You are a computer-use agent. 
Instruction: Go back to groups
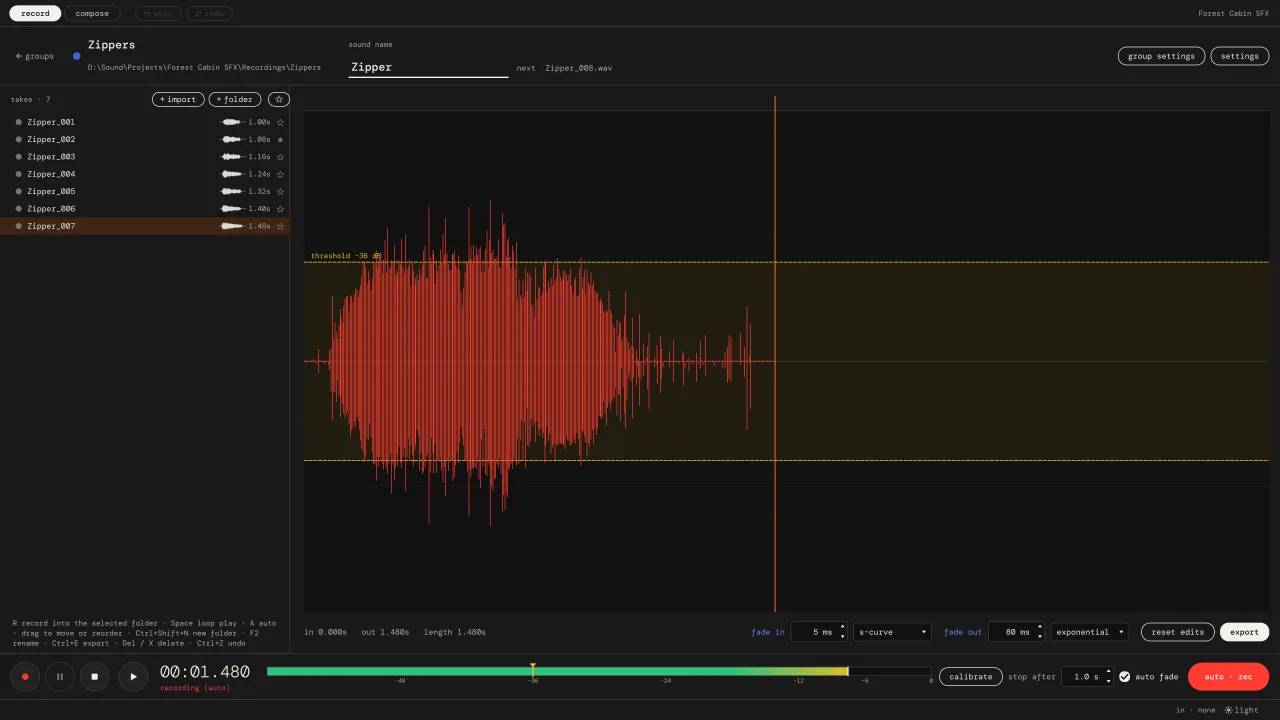point(35,56)
